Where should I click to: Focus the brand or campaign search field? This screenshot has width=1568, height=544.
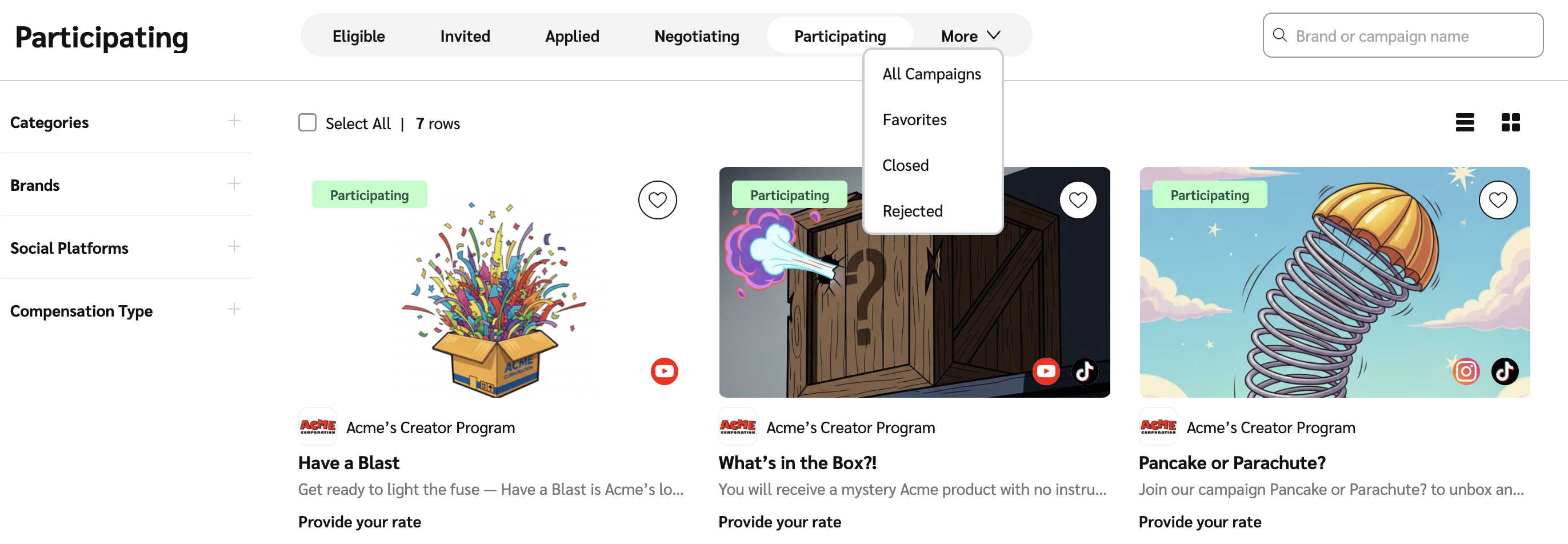click(1412, 36)
